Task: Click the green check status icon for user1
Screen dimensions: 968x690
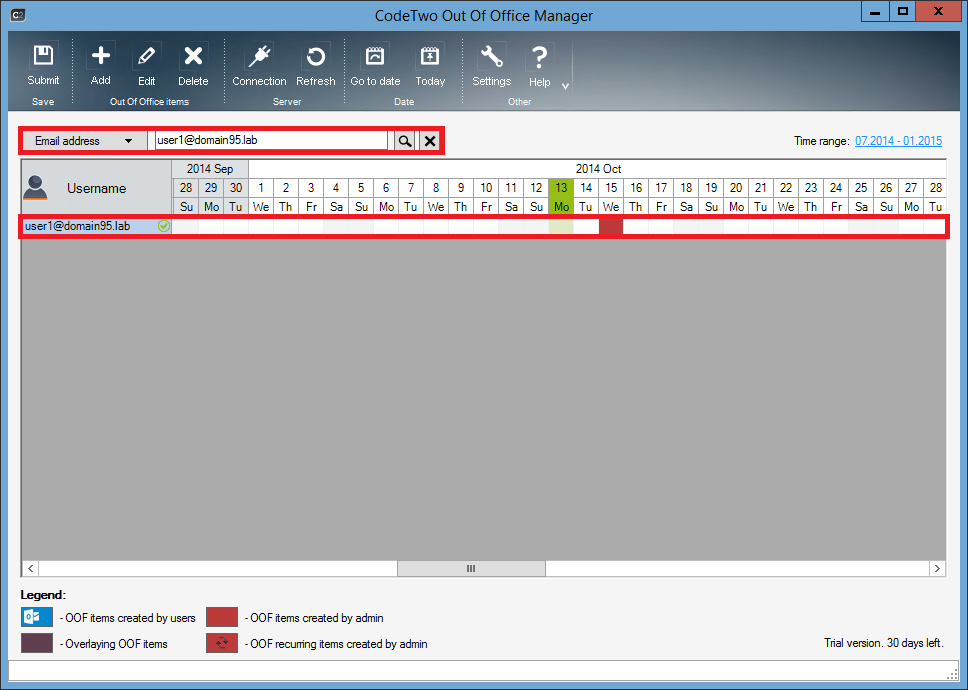Action: coord(164,226)
